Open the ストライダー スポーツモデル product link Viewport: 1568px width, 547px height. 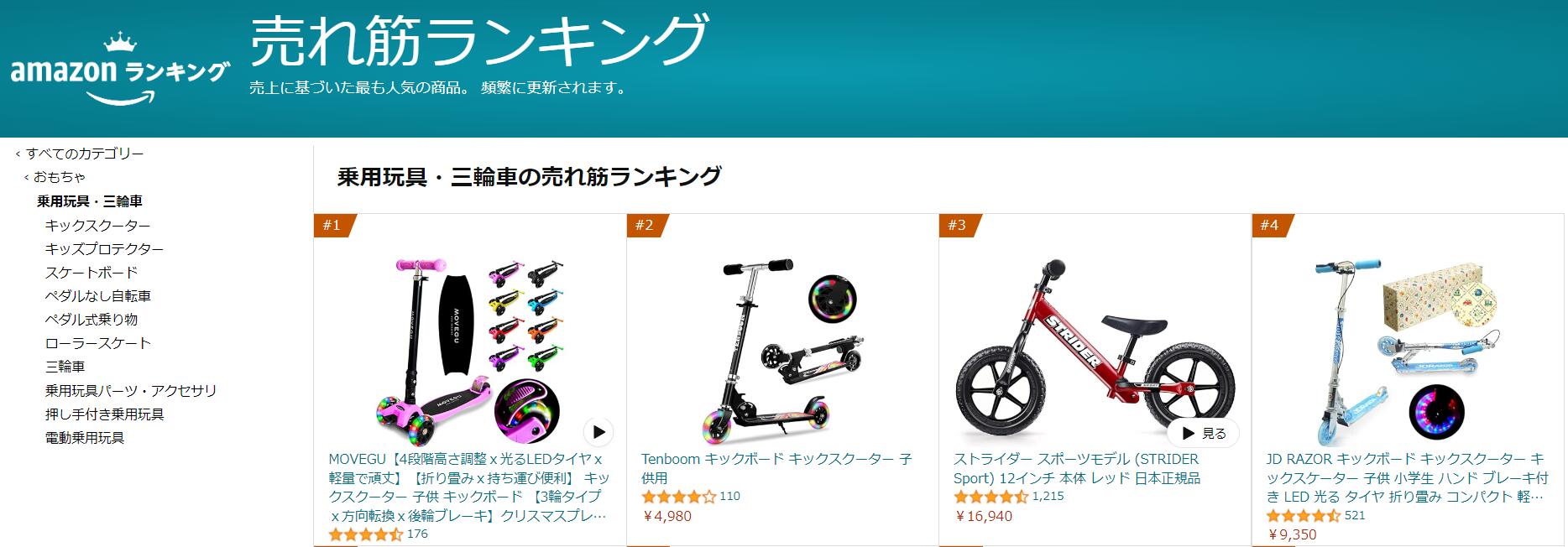pos(1077,468)
